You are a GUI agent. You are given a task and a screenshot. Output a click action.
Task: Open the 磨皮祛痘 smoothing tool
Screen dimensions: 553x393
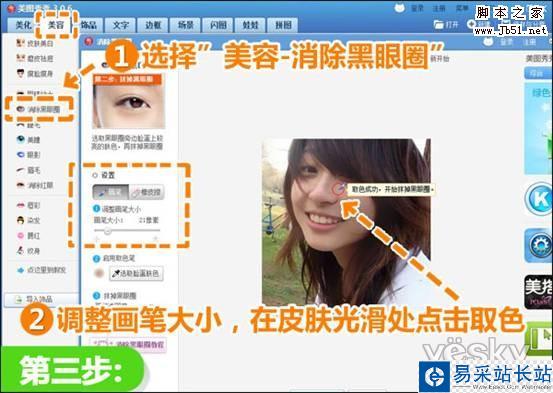coord(35,58)
